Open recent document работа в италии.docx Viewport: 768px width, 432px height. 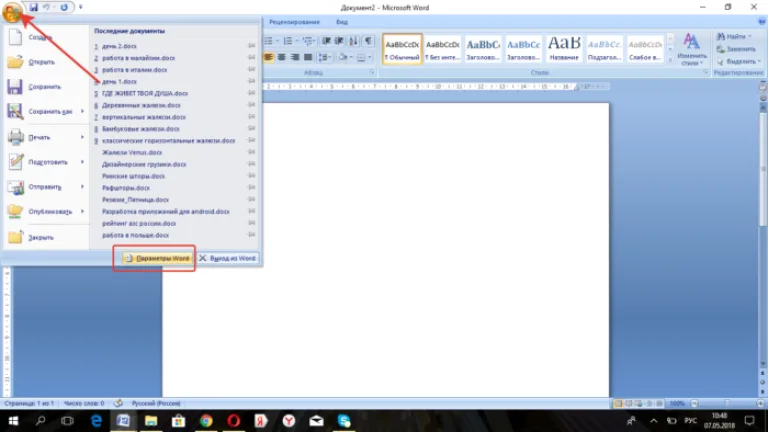click(134, 70)
